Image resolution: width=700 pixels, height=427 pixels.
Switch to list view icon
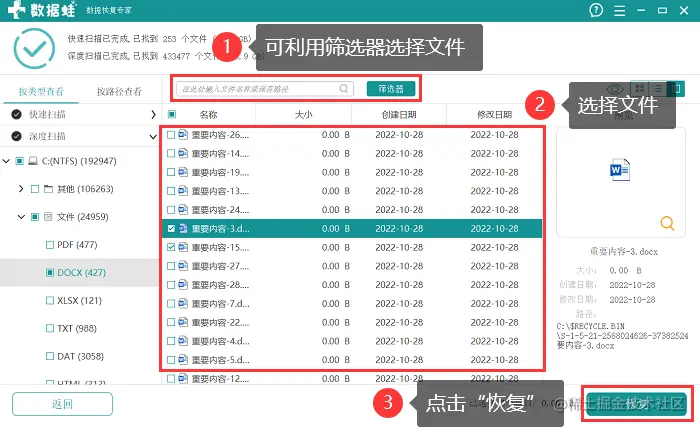click(658, 88)
